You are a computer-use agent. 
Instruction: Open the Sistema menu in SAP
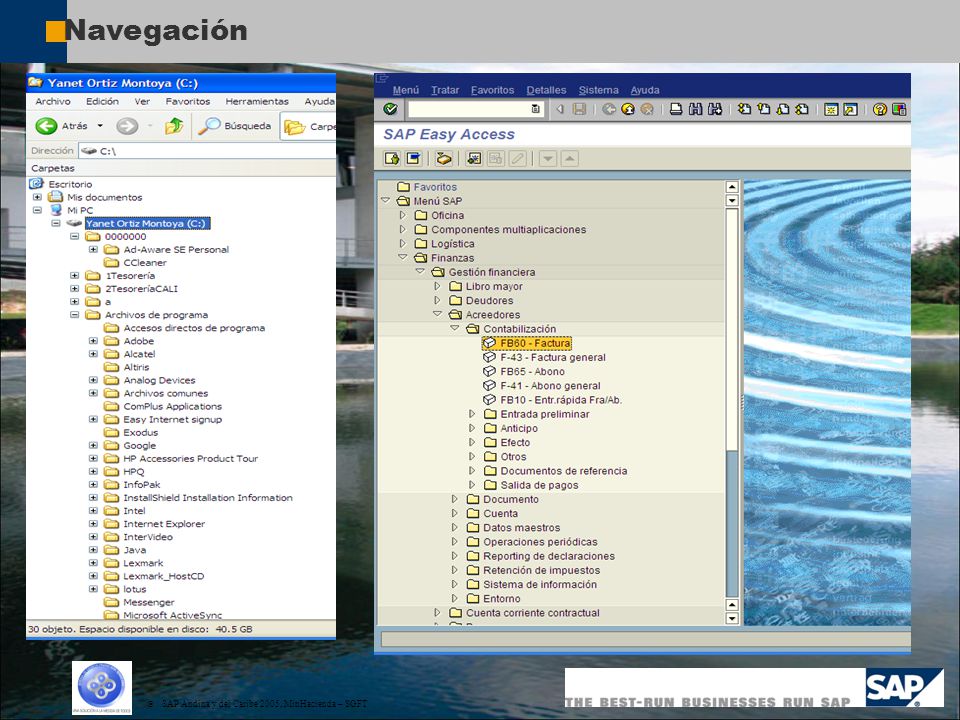[x=599, y=90]
